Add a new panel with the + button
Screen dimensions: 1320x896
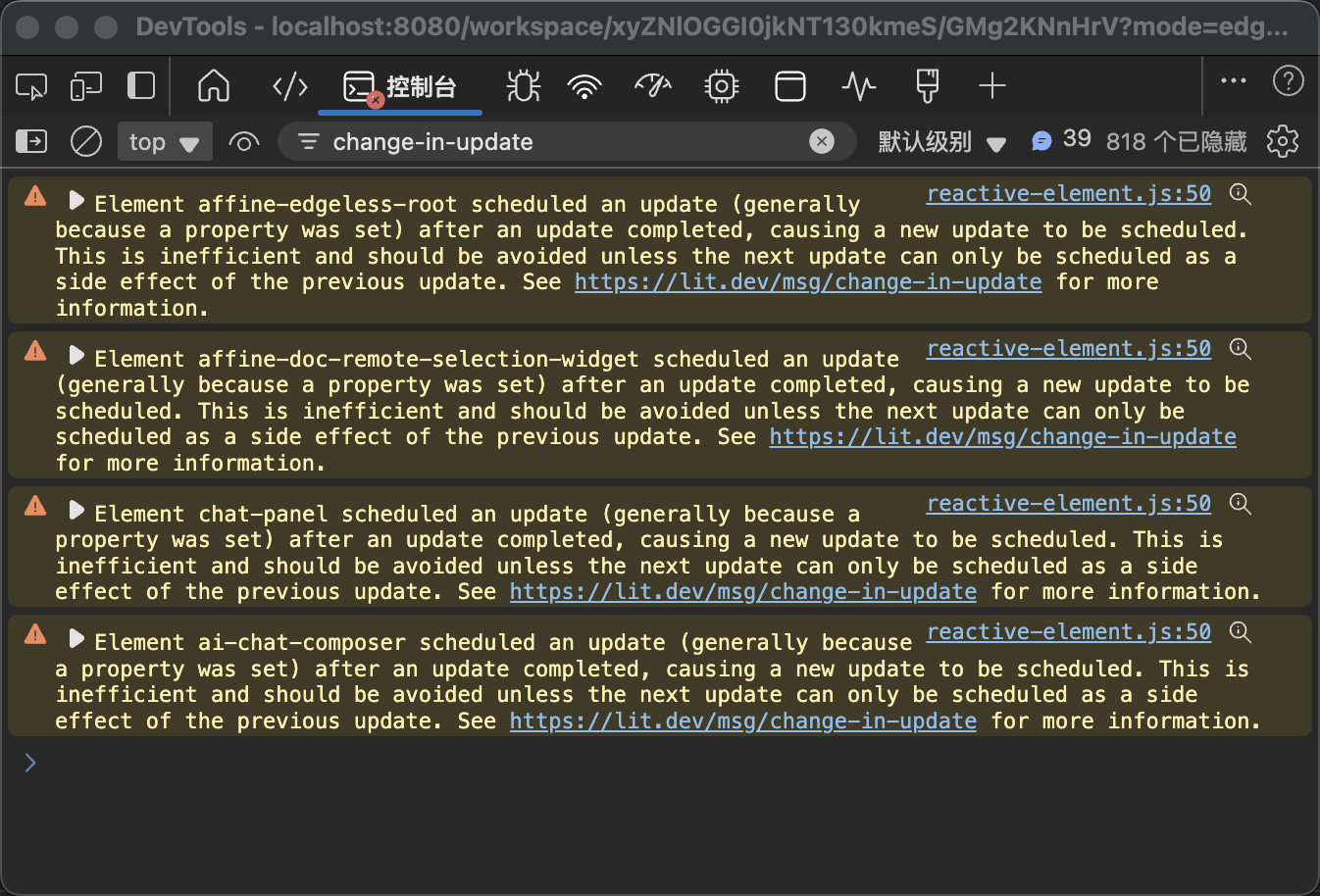click(991, 86)
